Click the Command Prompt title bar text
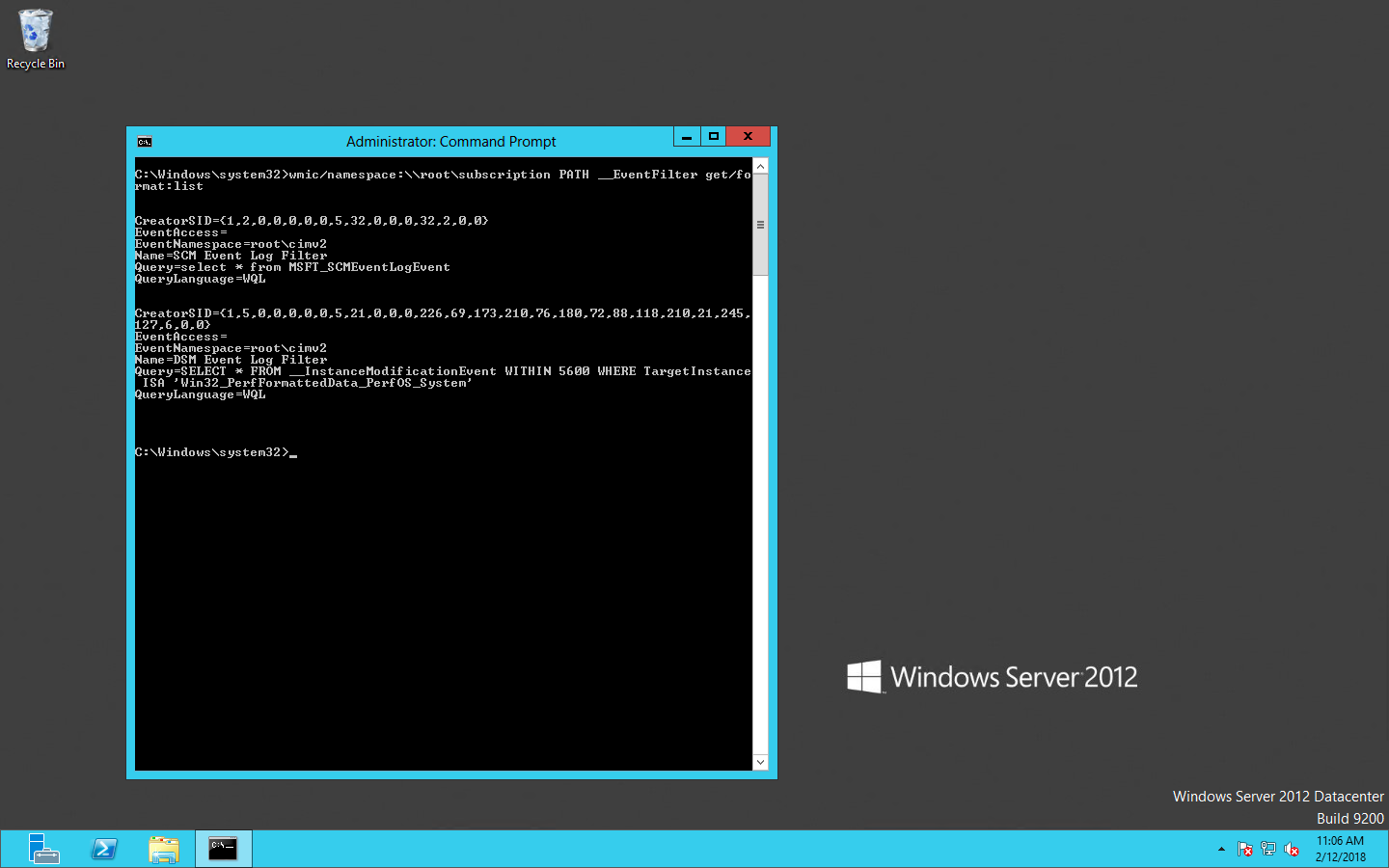The height and width of the screenshot is (868, 1389). (x=450, y=142)
